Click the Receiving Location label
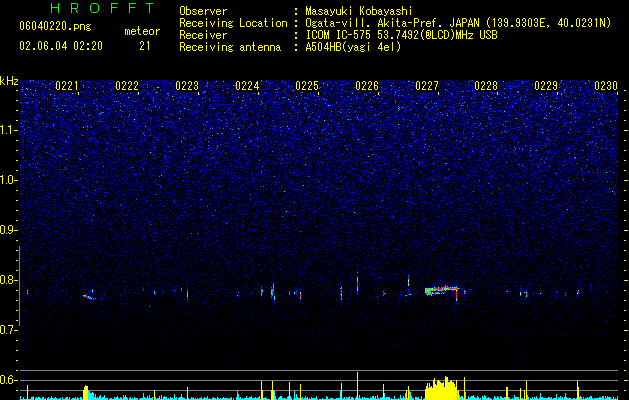The width and height of the screenshot is (629, 400). [233, 23]
